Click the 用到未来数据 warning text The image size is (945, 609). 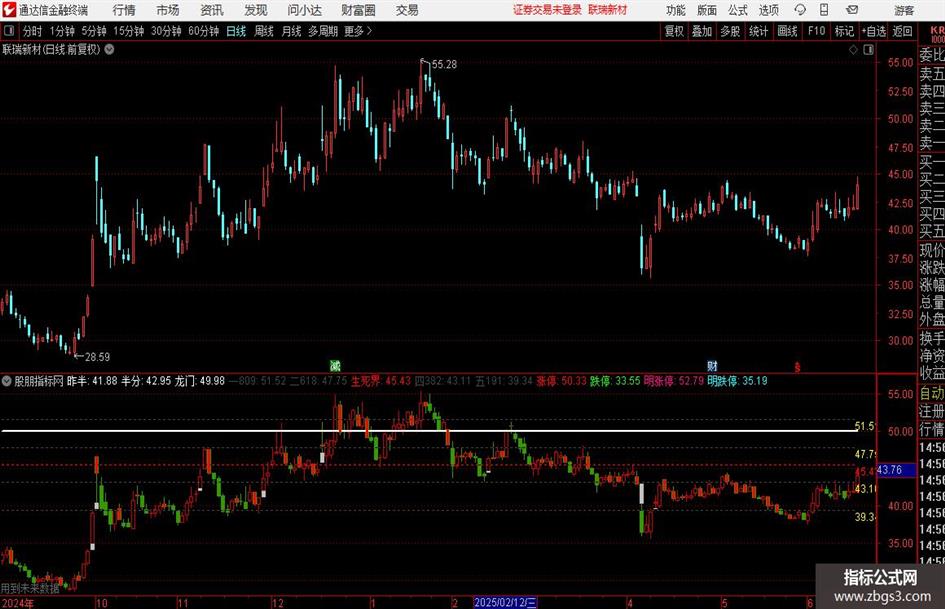pyautogui.click(x=30, y=588)
